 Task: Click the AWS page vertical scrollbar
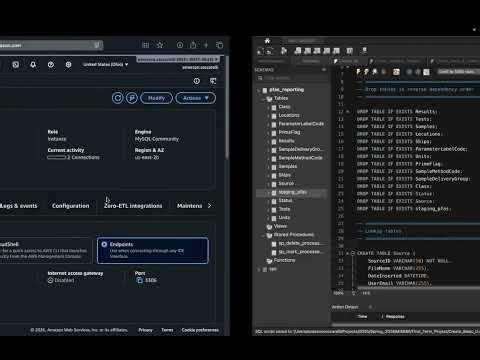click(x=227, y=107)
